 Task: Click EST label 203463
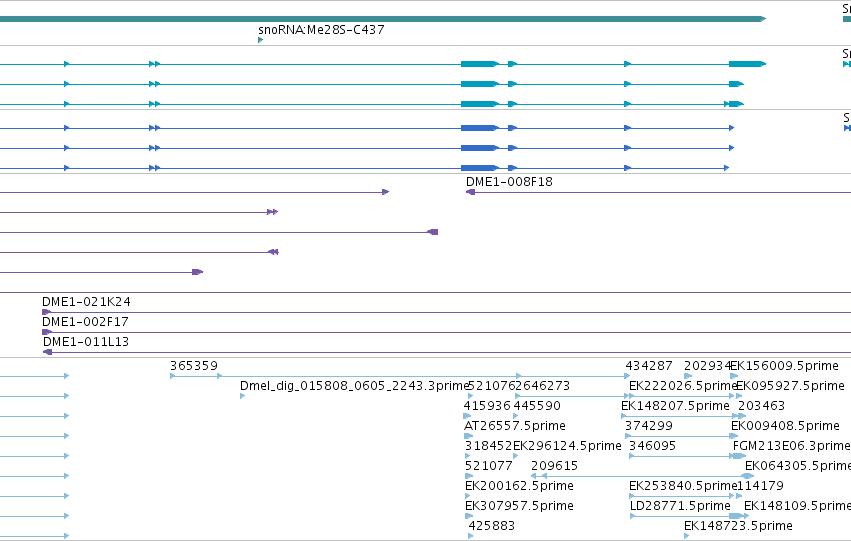[x=761, y=406]
